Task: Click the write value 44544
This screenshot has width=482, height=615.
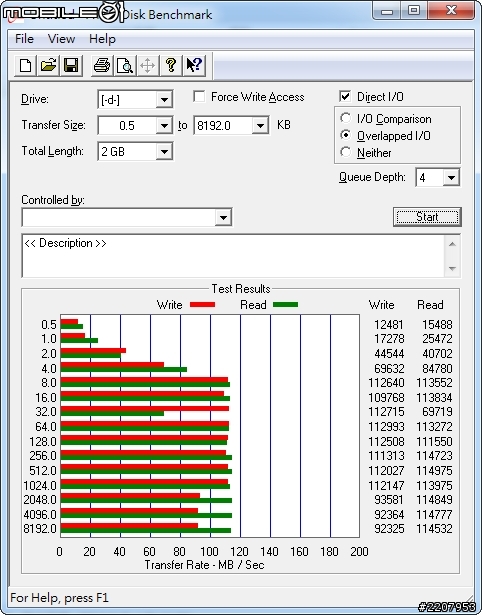Action: (389, 354)
